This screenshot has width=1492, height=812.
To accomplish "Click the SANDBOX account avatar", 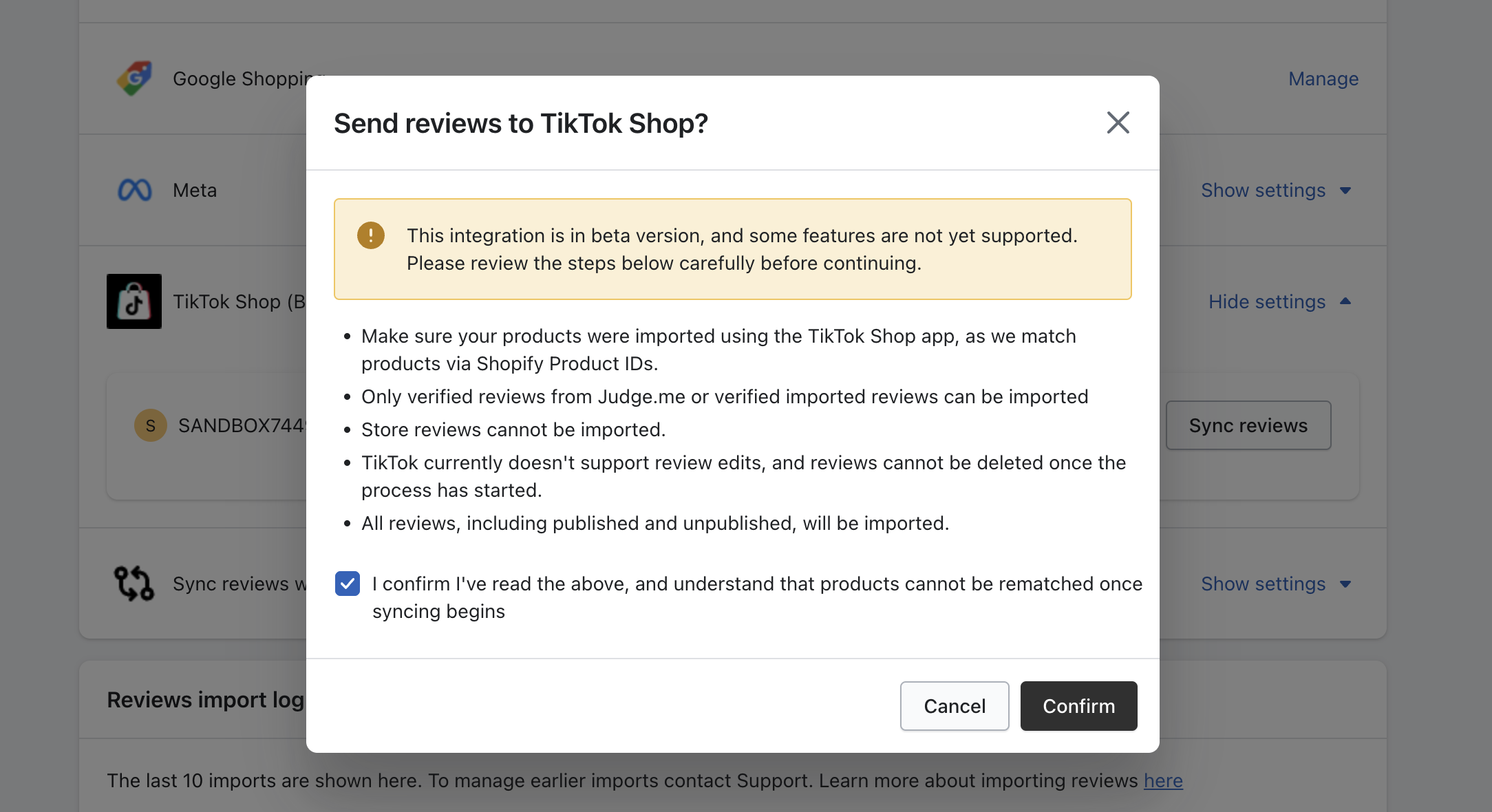I will (150, 425).
